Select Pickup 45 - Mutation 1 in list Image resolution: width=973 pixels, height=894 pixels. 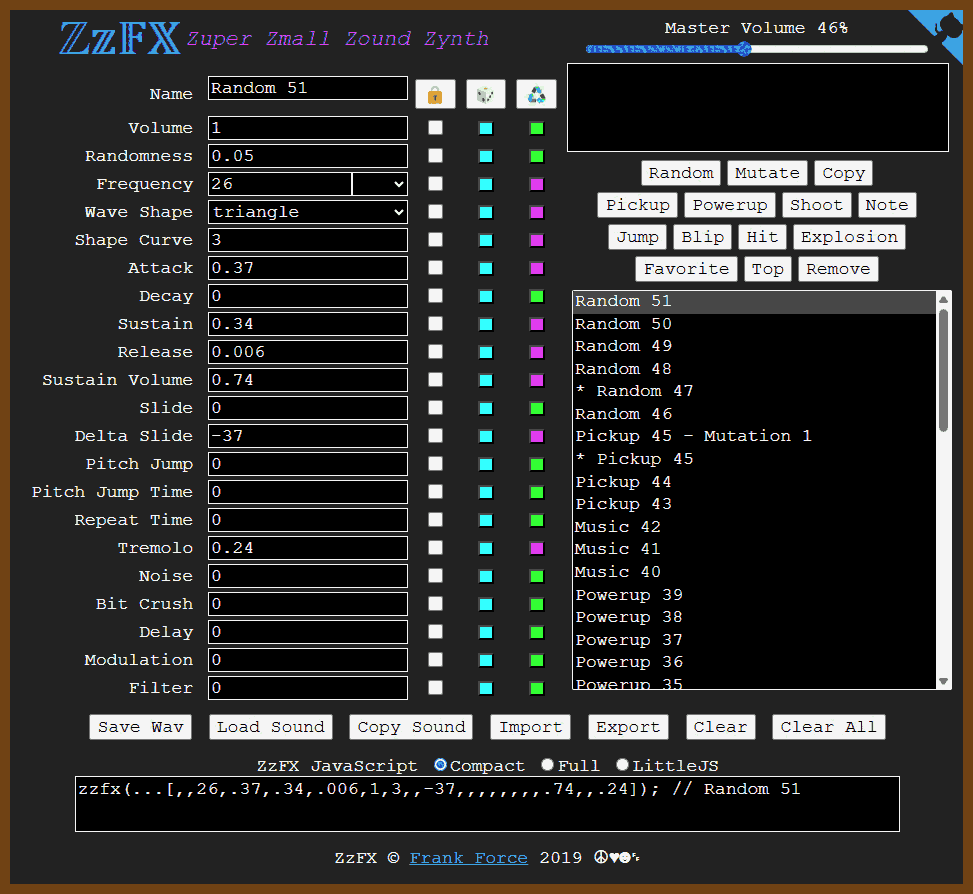pyautogui.click(x=693, y=436)
